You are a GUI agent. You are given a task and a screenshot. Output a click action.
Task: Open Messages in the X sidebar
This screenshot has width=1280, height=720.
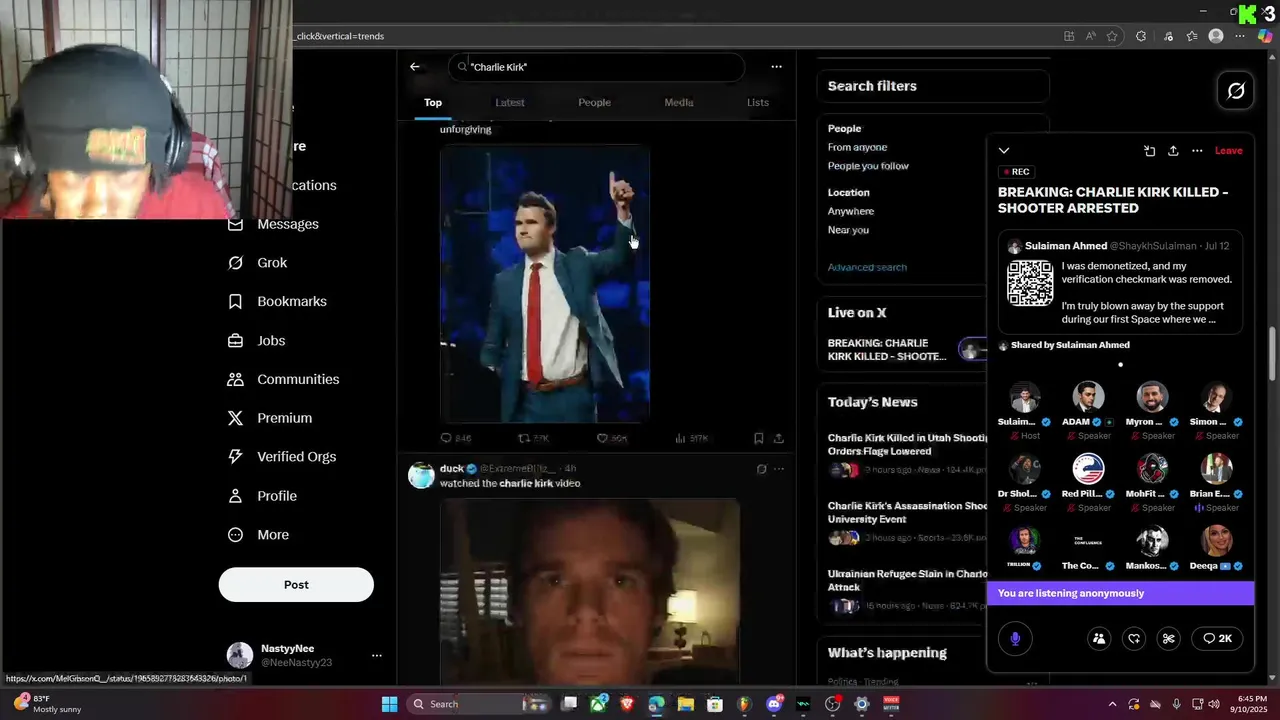tap(273, 224)
